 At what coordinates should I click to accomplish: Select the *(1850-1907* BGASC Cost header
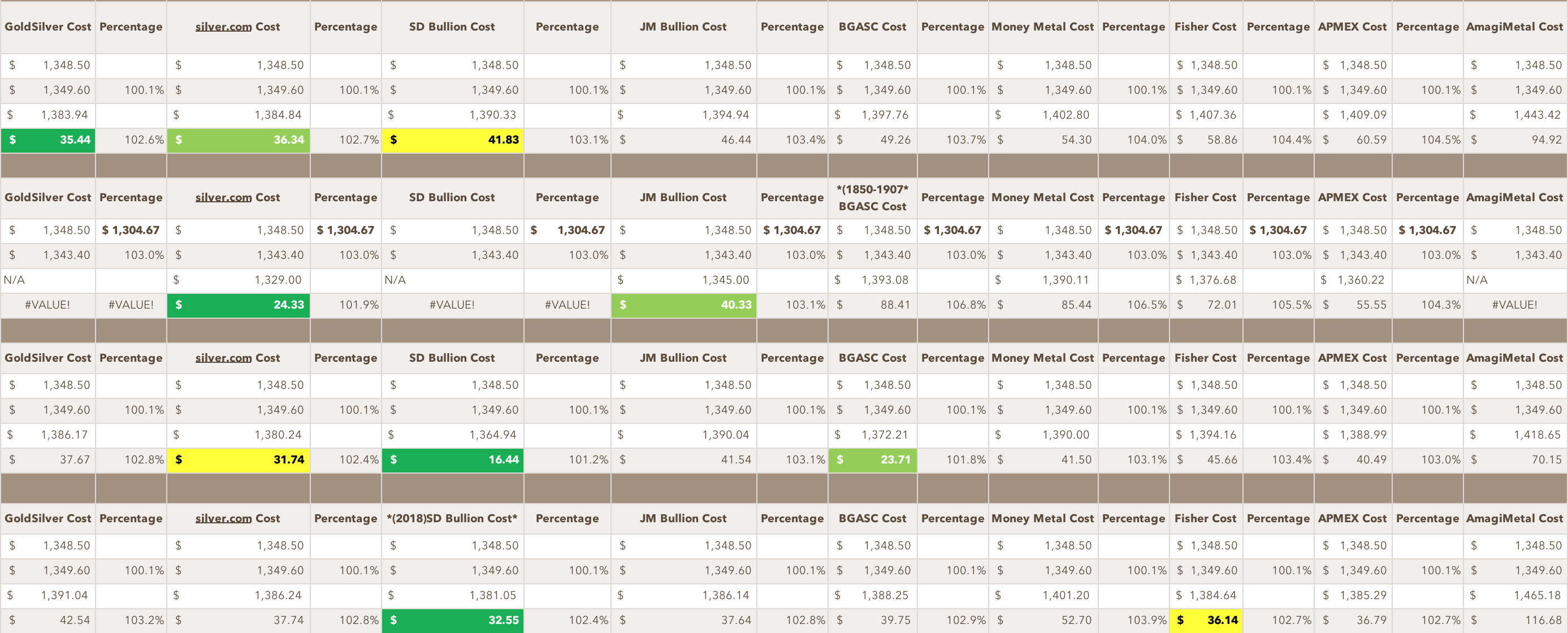873,198
